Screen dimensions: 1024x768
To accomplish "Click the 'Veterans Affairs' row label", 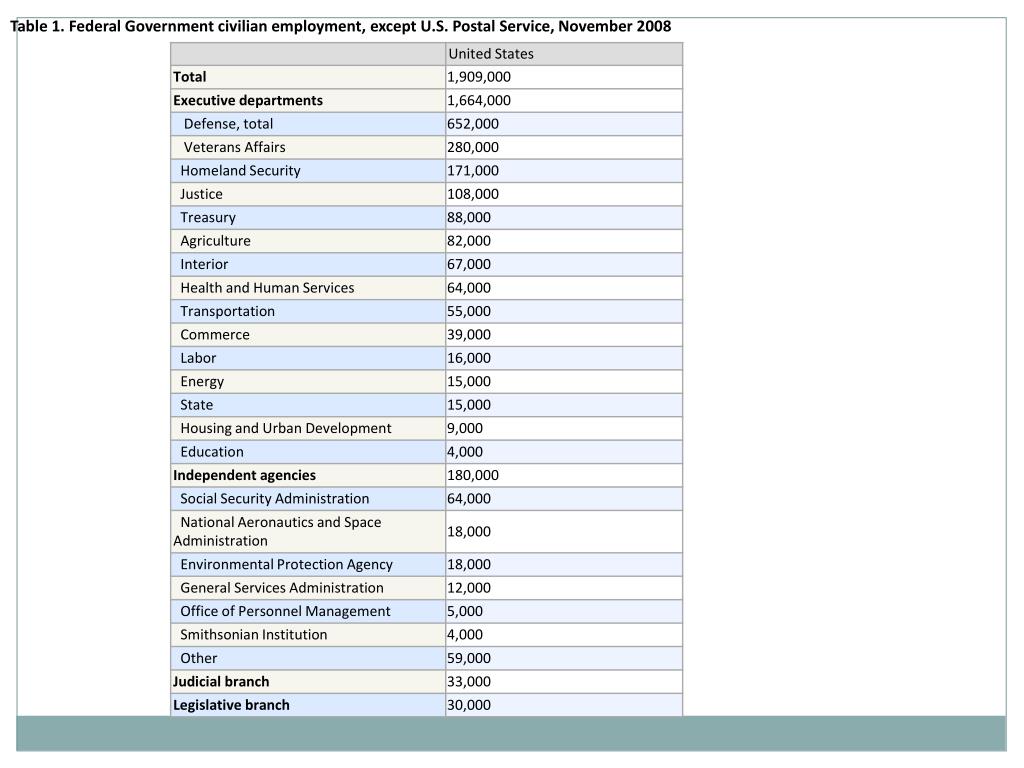I will 234,148.
